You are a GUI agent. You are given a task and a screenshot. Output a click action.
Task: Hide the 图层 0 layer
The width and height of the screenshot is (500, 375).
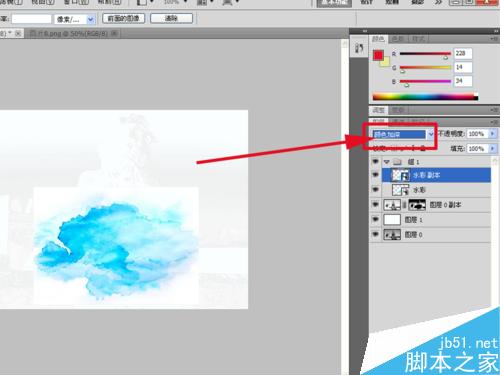375,234
